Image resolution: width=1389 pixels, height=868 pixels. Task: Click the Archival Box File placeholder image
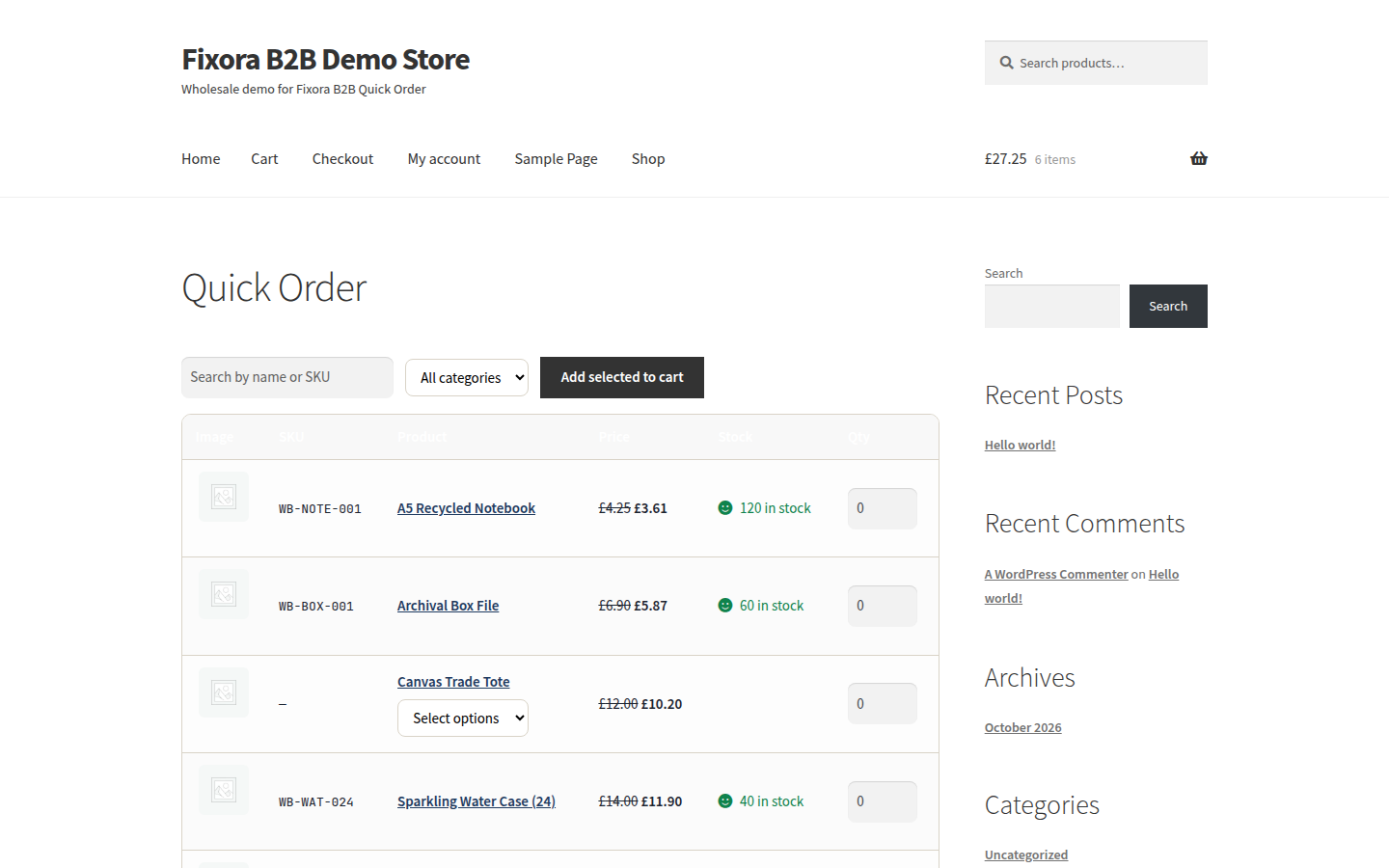[224, 594]
